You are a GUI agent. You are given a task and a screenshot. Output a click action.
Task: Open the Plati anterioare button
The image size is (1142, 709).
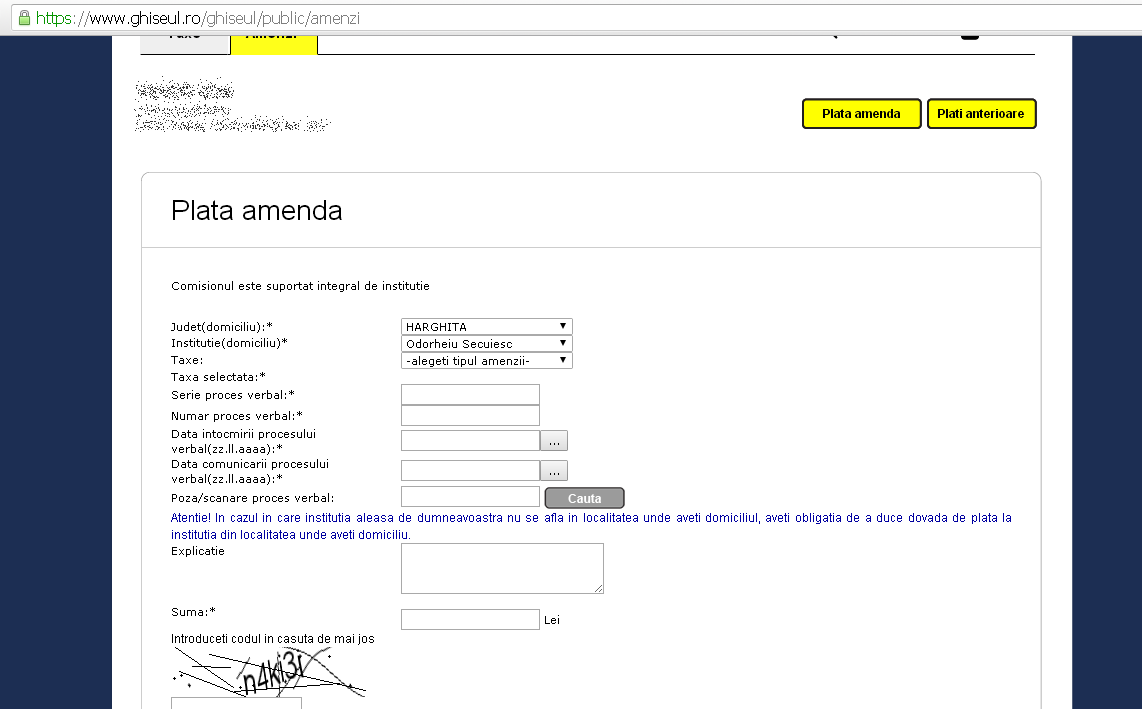[x=981, y=114]
